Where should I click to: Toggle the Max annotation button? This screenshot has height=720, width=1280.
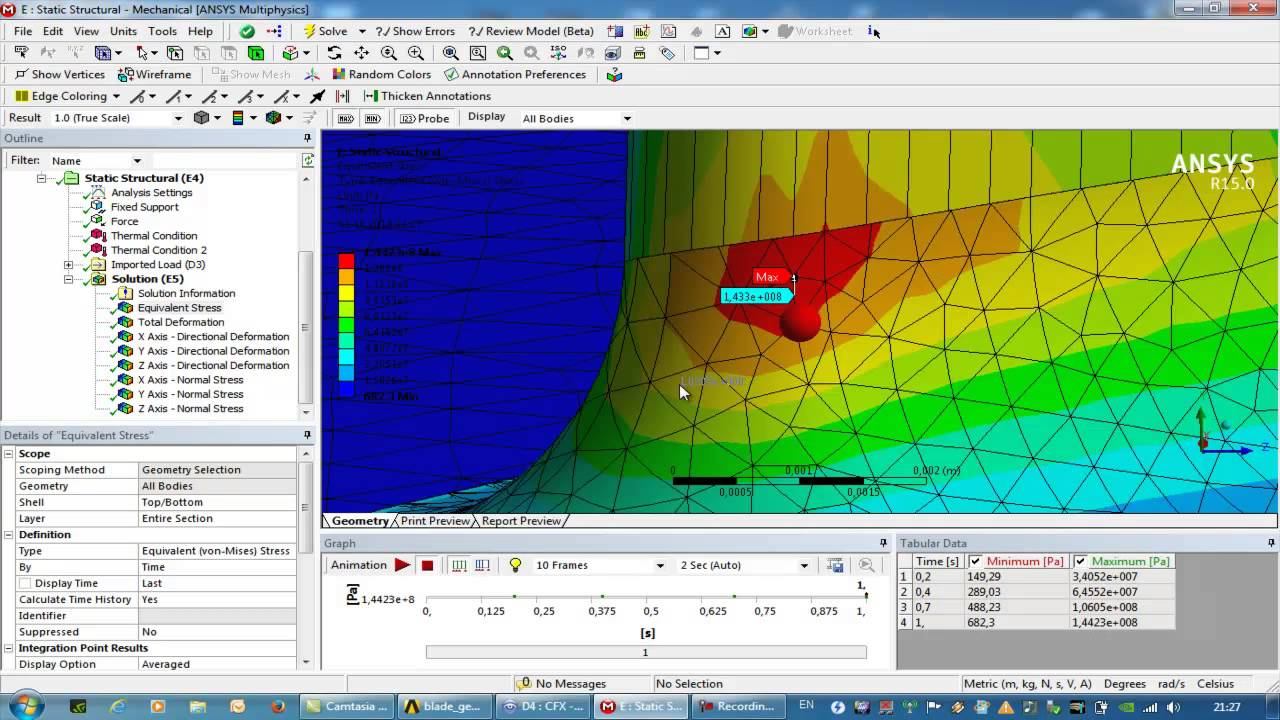[x=346, y=118]
